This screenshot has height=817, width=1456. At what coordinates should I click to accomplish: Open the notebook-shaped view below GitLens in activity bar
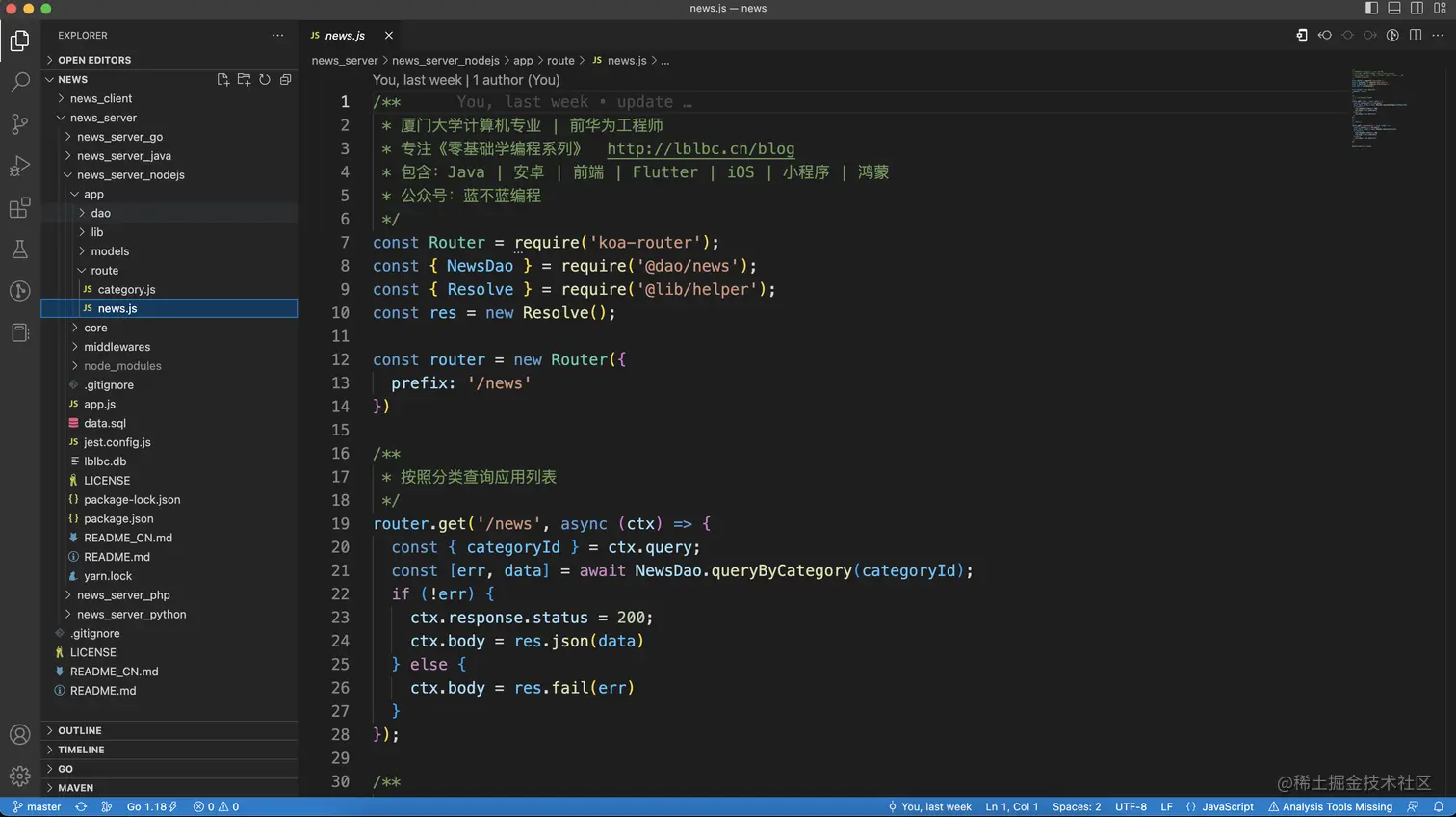[19, 332]
